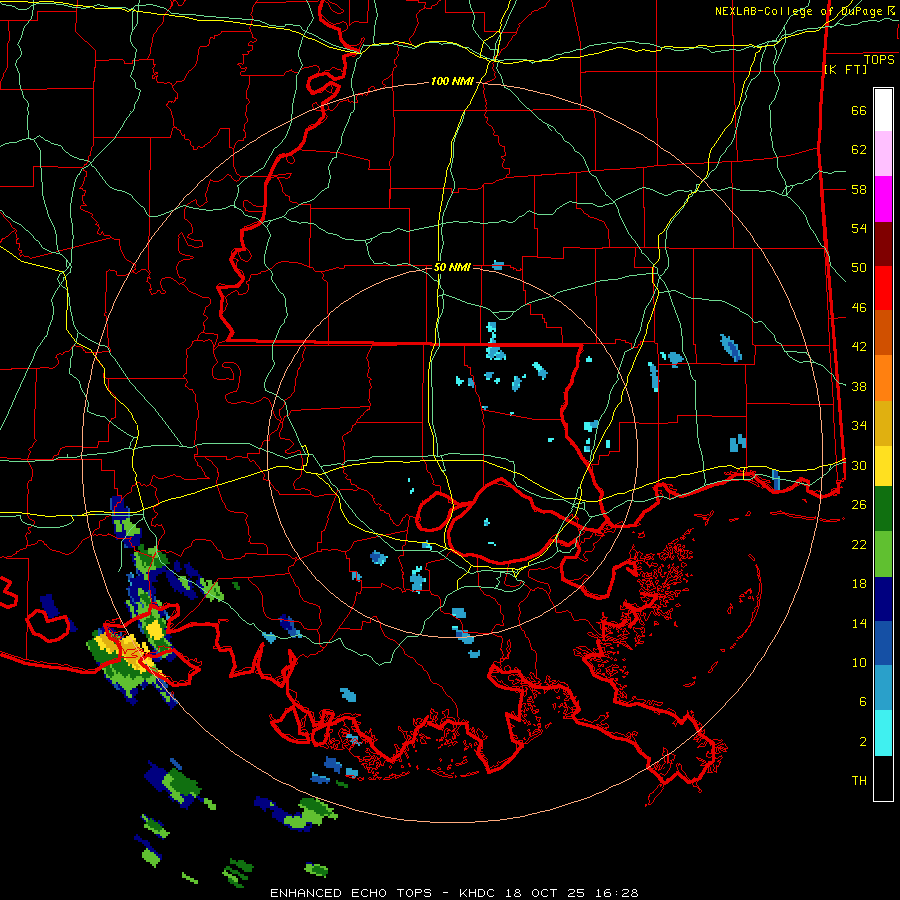Click the legend value "66"
The width and height of the screenshot is (900, 900).
coord(859,110)
